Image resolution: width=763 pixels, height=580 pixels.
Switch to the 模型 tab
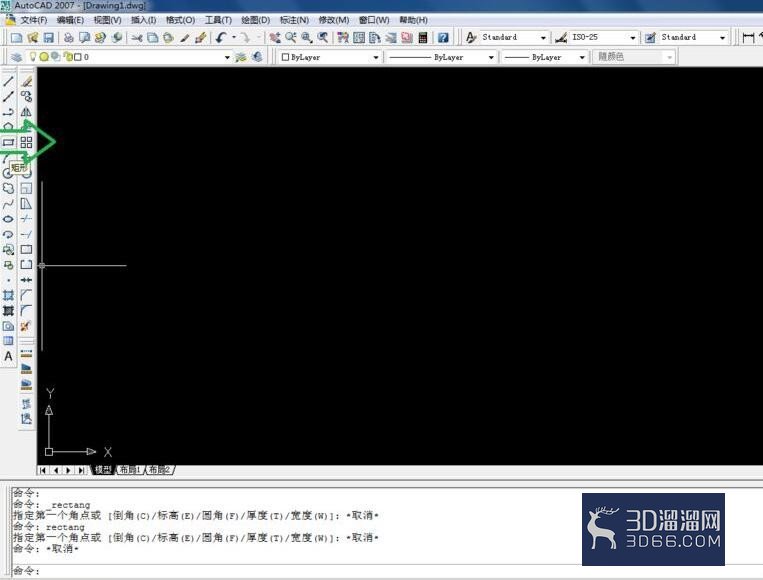tap(103, 470)
